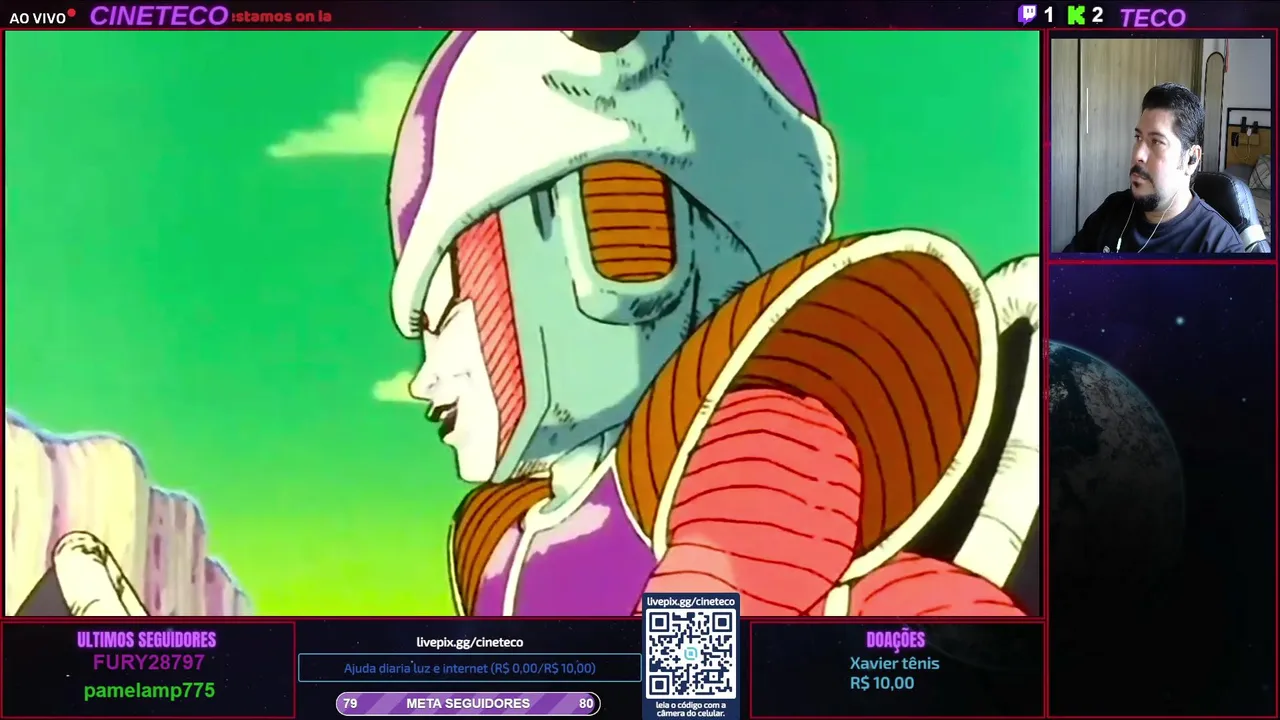1280x720 pixels.
Task: Click the anime video frame
Action: tap(522, 323)
